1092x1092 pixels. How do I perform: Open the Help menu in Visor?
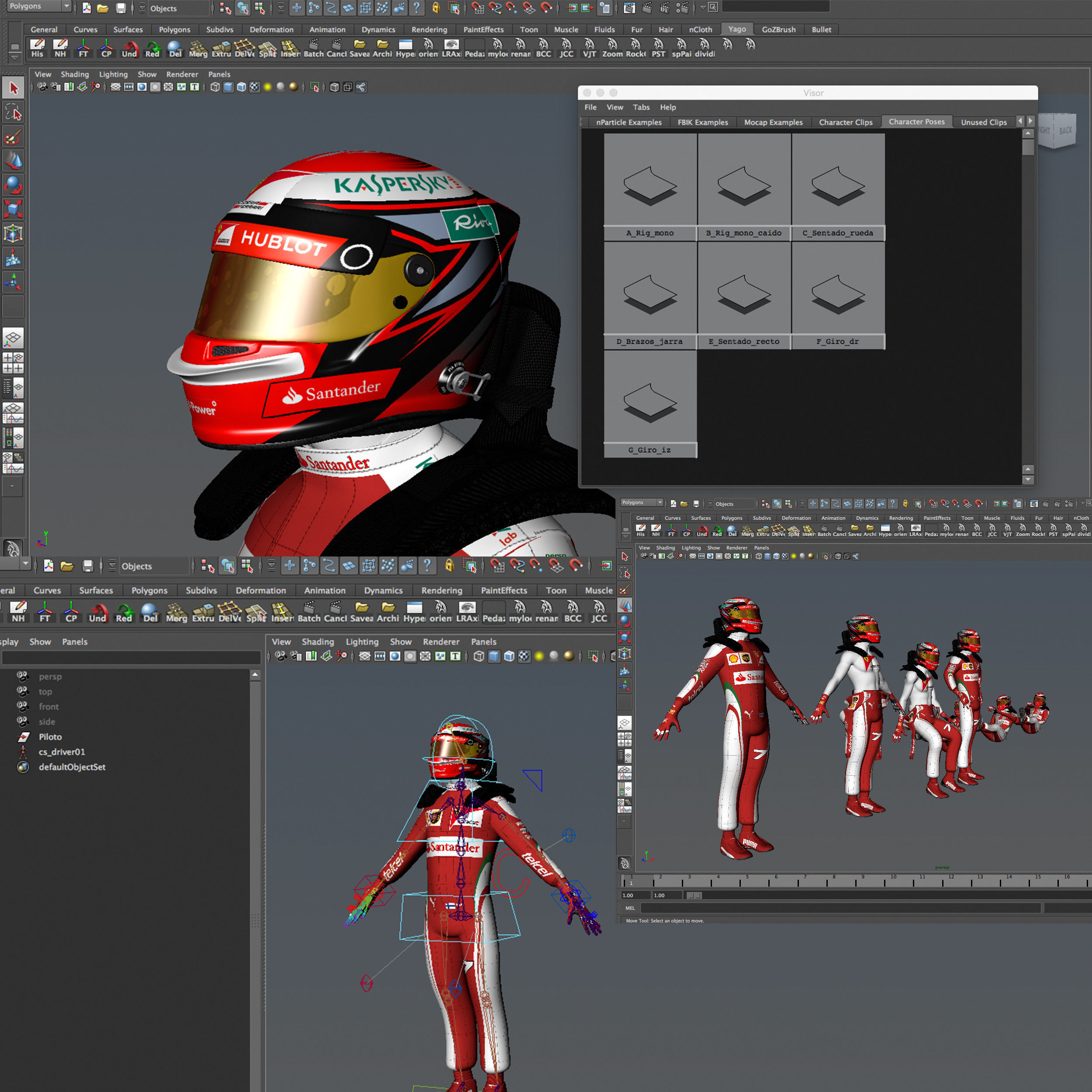point(667,107)
